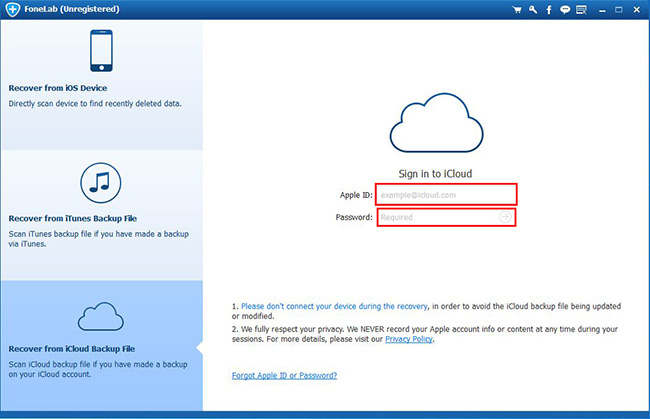Click the 'FoneLab (Unregistered)' title text
Image resolution: width=650 pixels, height=419 pixels.
[x=72, y=9]
